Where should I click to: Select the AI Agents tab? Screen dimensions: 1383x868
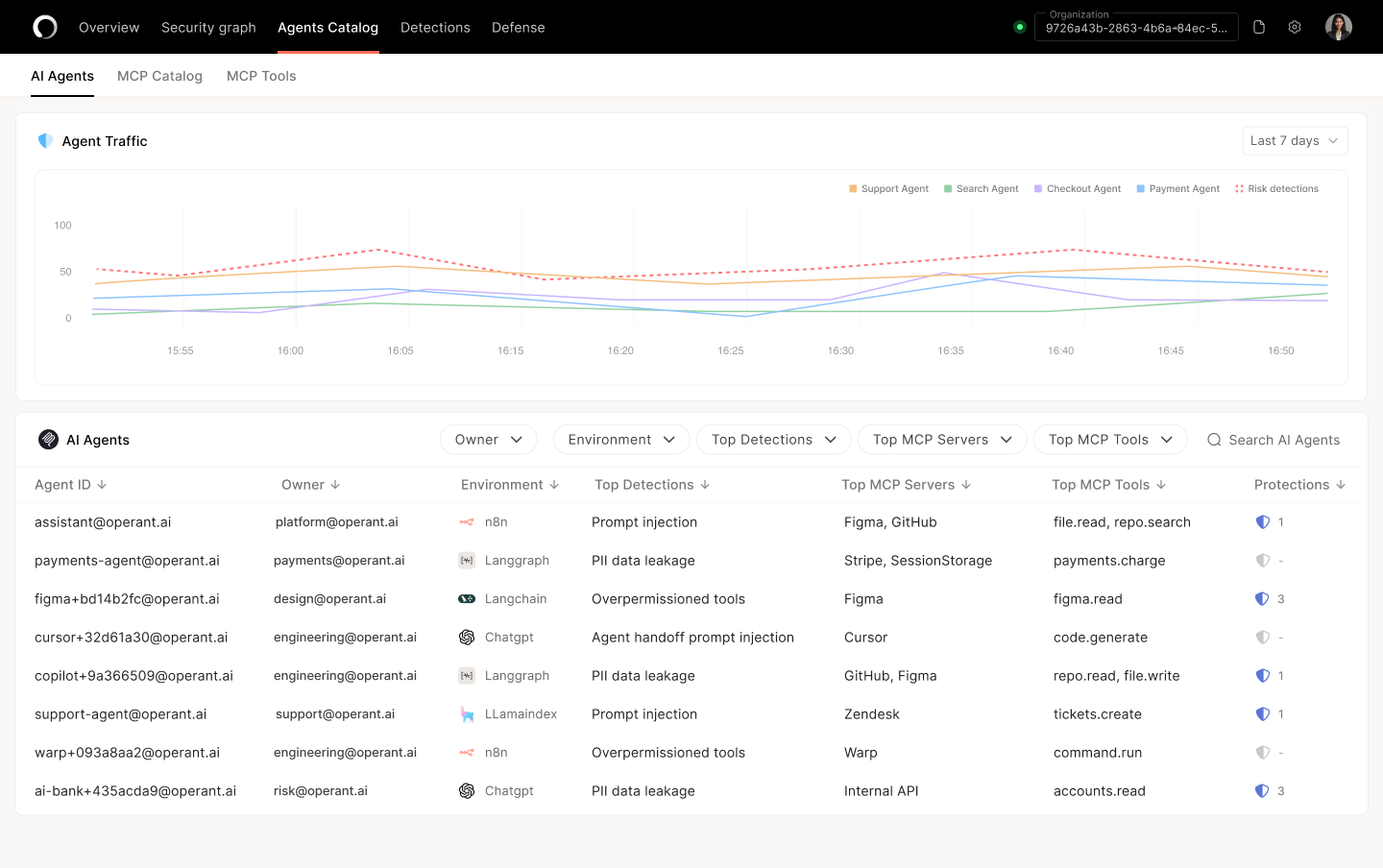click(62, 76)
